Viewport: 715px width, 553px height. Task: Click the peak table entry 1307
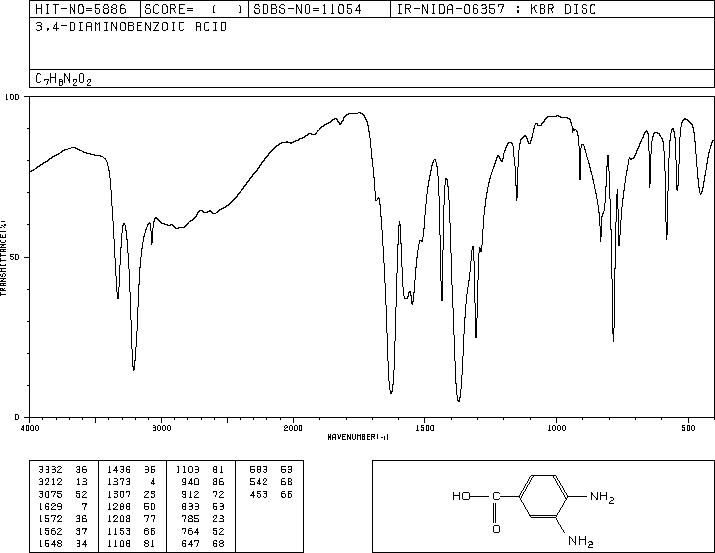pyautogui.click(x=119, y=494)
